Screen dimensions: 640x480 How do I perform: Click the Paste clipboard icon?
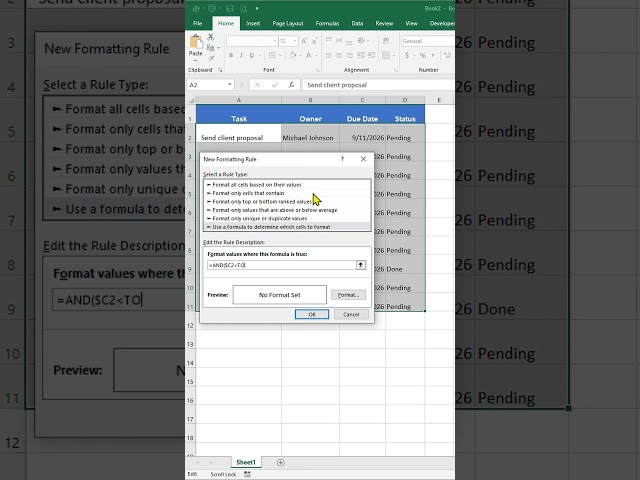[196, 42]
